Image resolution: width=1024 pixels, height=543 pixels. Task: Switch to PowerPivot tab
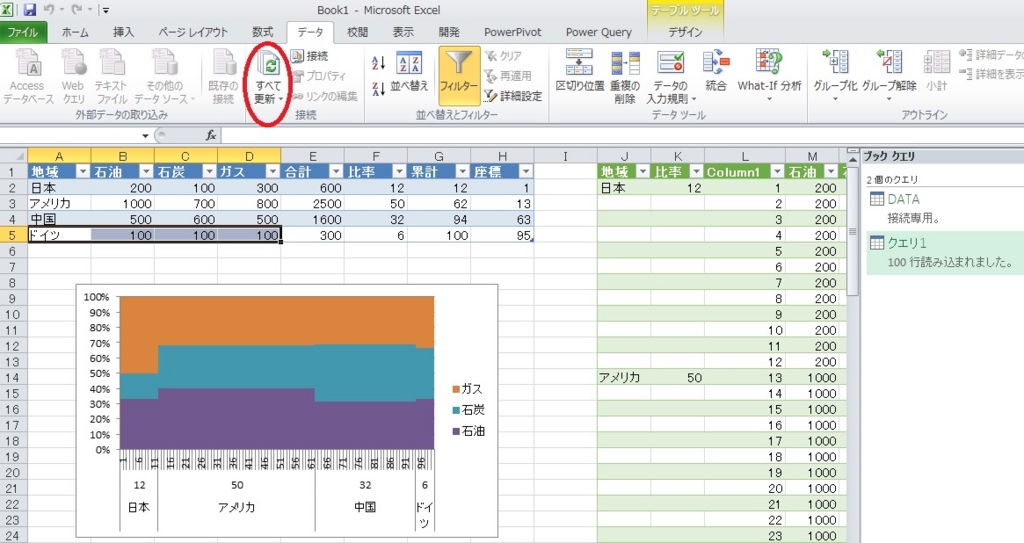pyautogui.click(x=513, y=32)
